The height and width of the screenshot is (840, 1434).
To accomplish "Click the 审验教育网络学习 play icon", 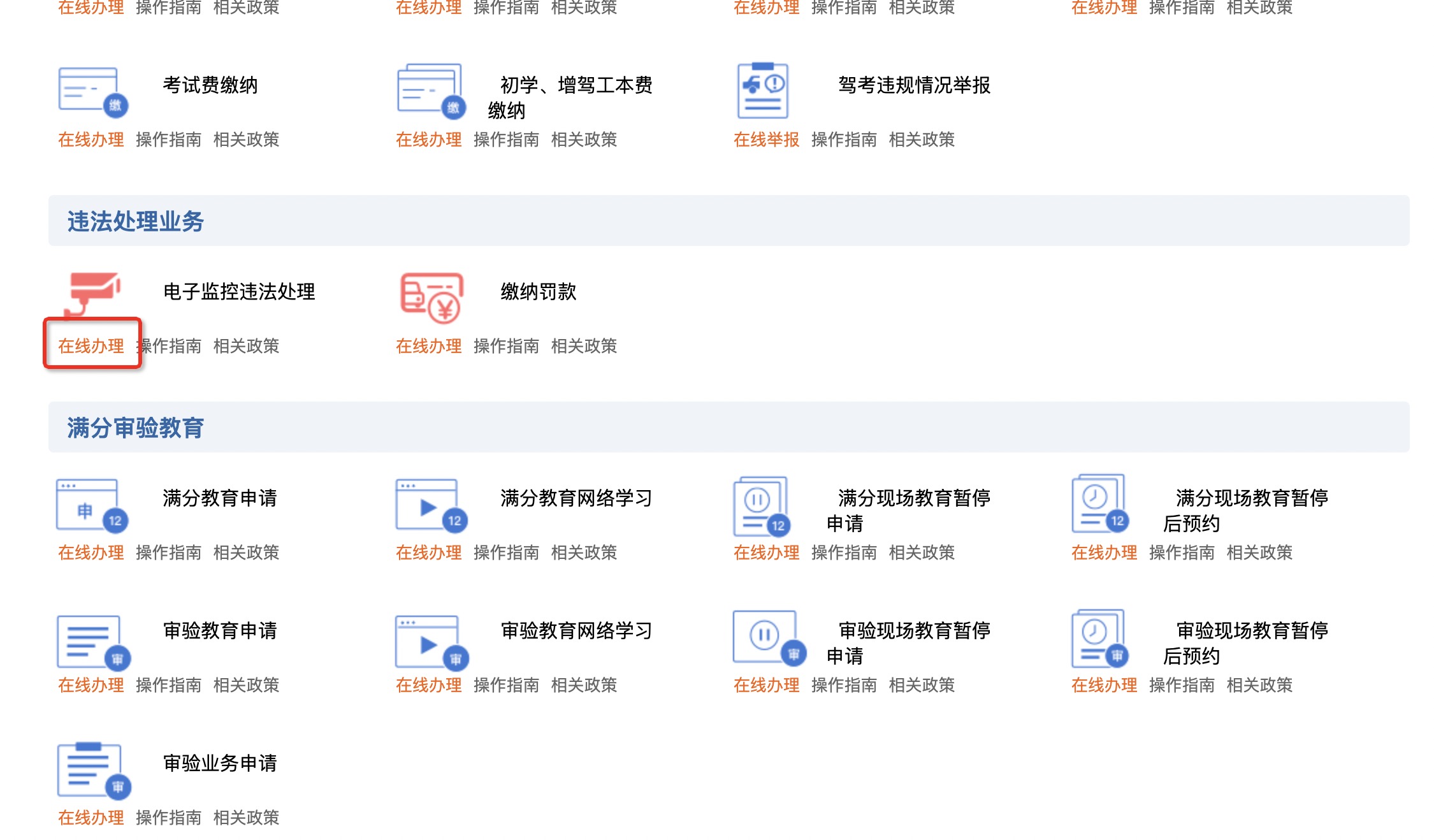I will 432,642.
